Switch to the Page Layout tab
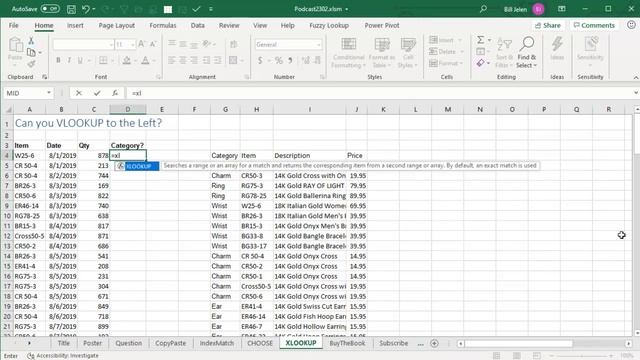Screen dimensions: 640x360 coord(116,25)
